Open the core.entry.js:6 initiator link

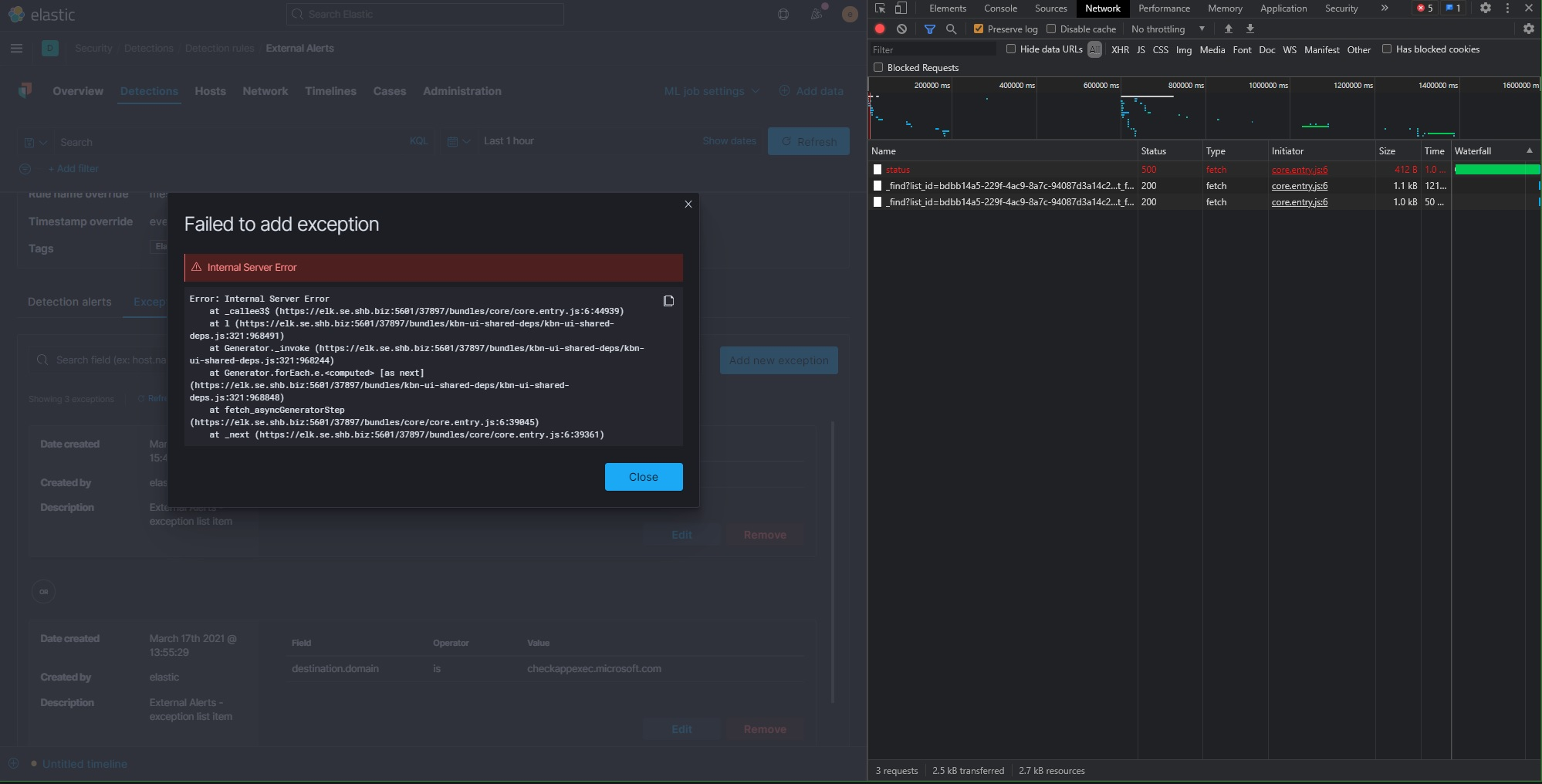(x=1300, y=170)
